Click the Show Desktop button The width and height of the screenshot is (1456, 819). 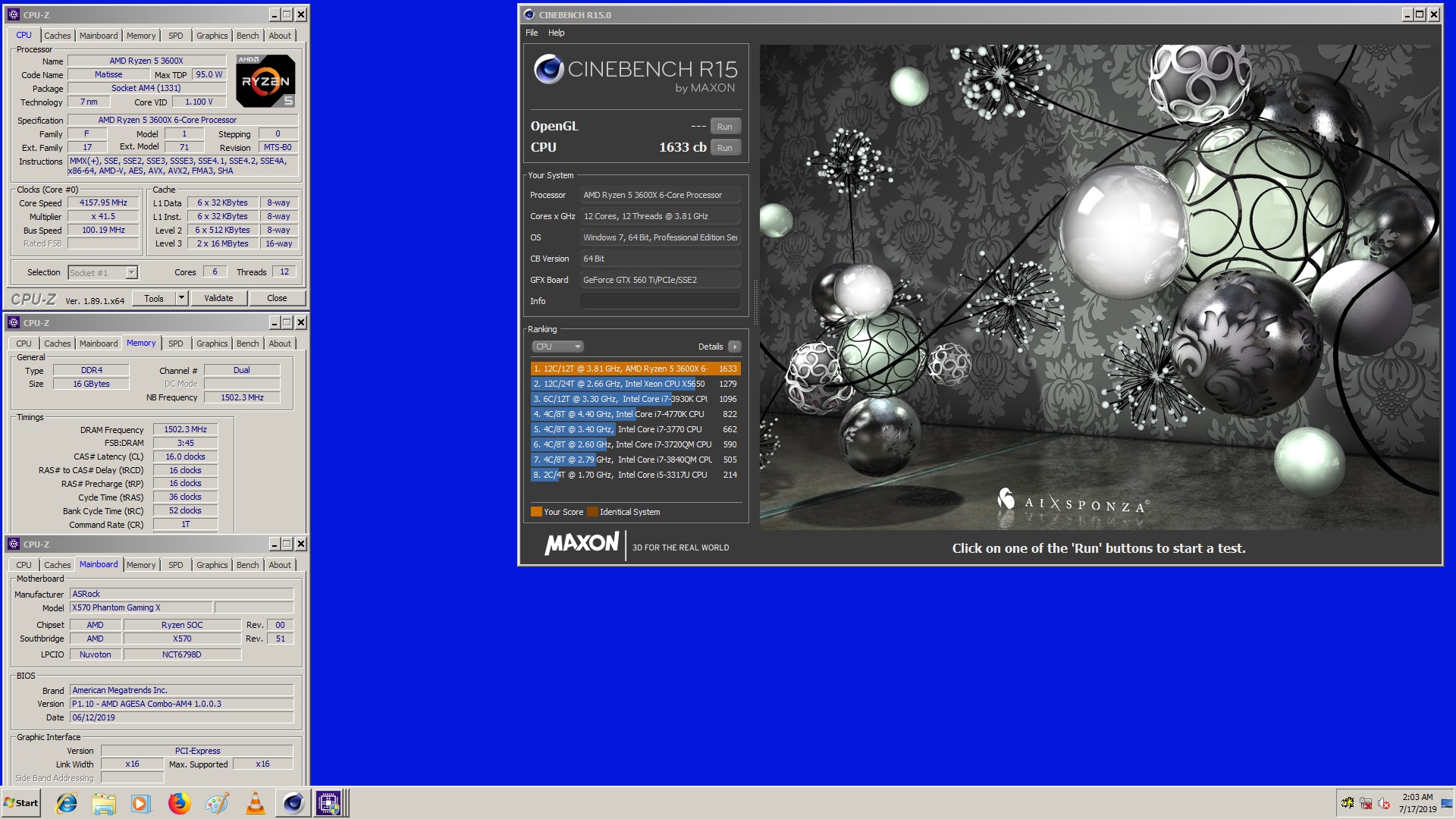[x=1448, y=803]
